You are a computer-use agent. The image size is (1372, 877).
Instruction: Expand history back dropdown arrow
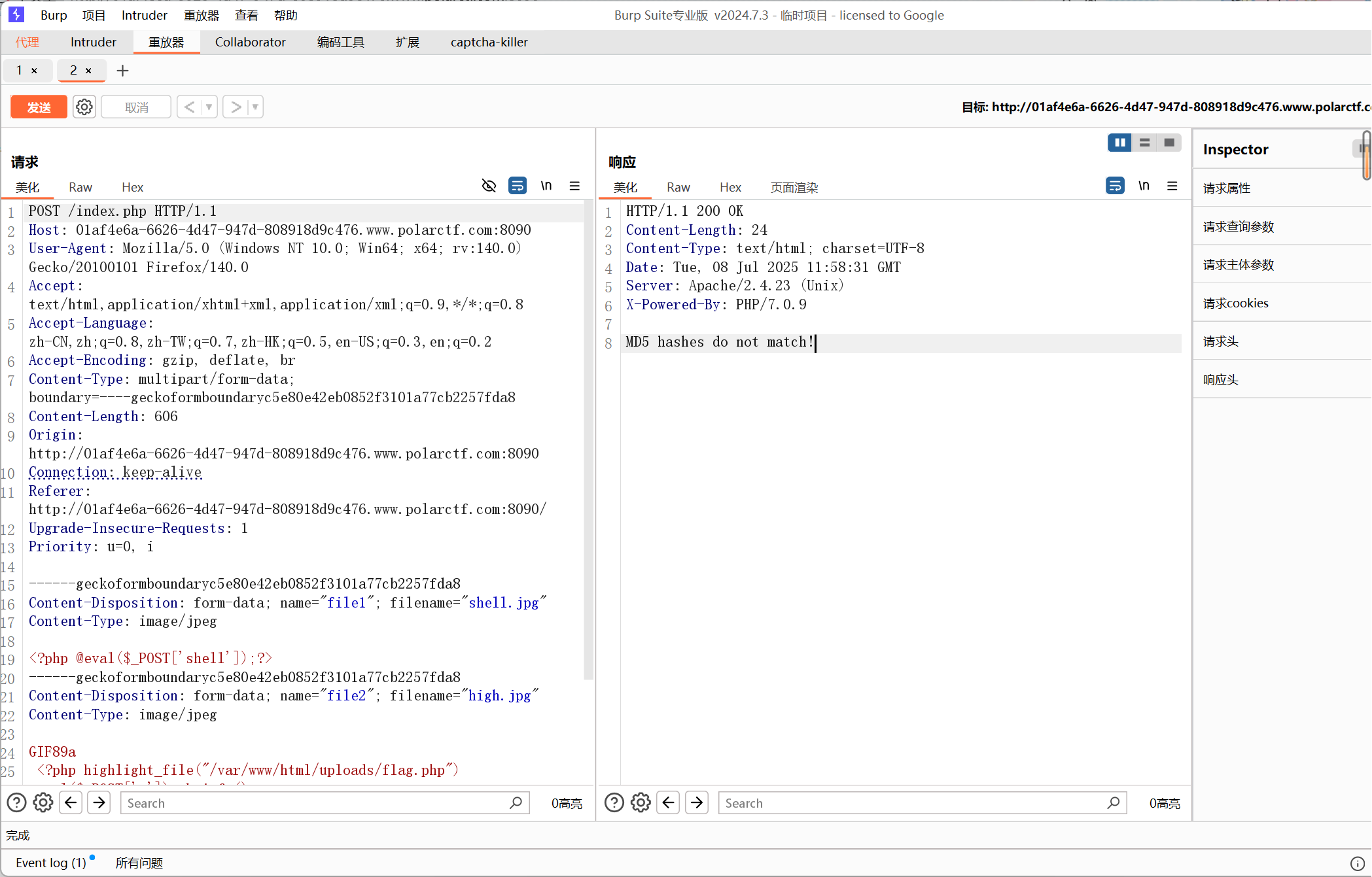(209, 107)
